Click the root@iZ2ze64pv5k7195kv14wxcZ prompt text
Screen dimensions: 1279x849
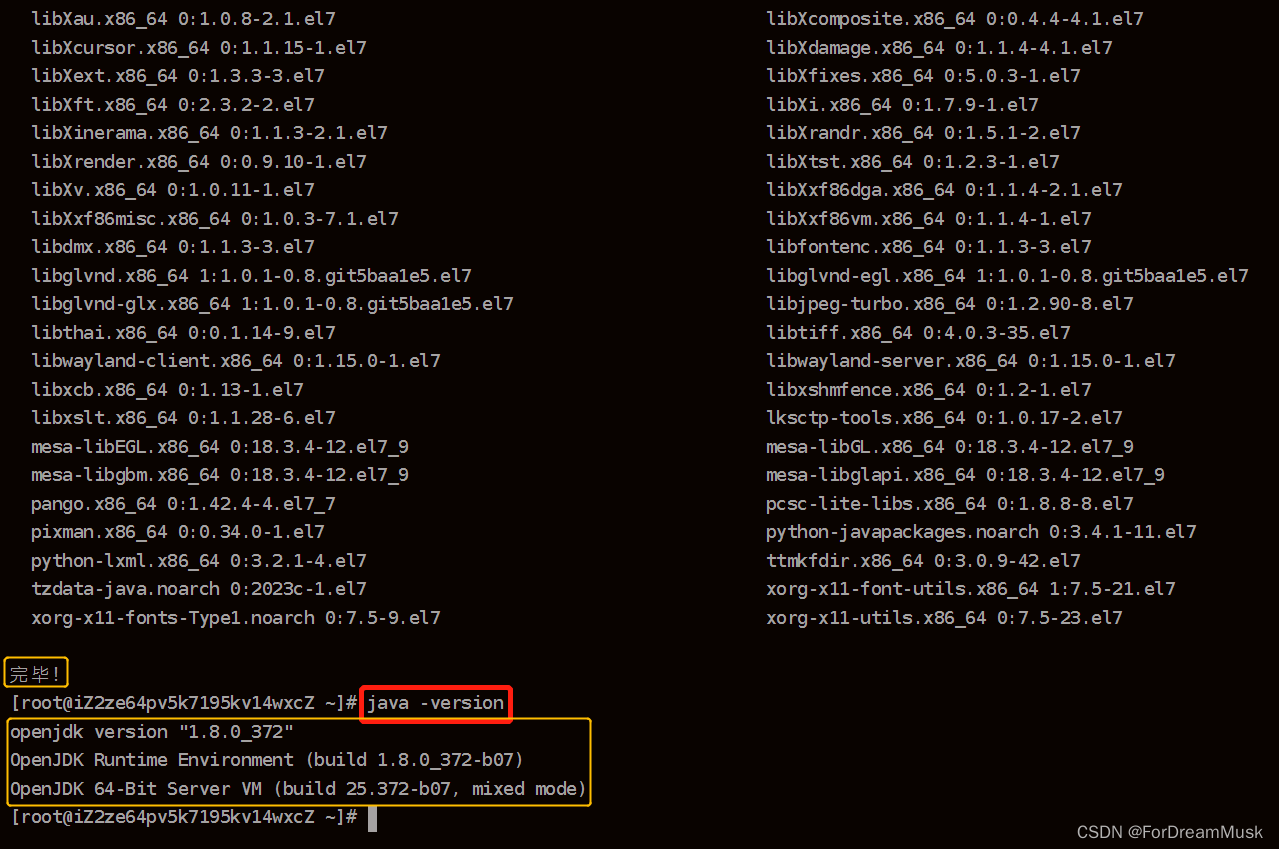[180, 703]
